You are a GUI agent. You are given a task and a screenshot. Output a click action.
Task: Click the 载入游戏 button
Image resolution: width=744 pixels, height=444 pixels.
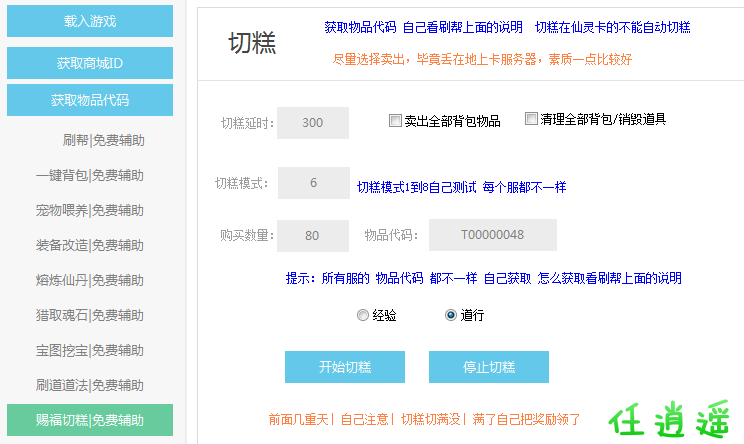coord(89,21)
